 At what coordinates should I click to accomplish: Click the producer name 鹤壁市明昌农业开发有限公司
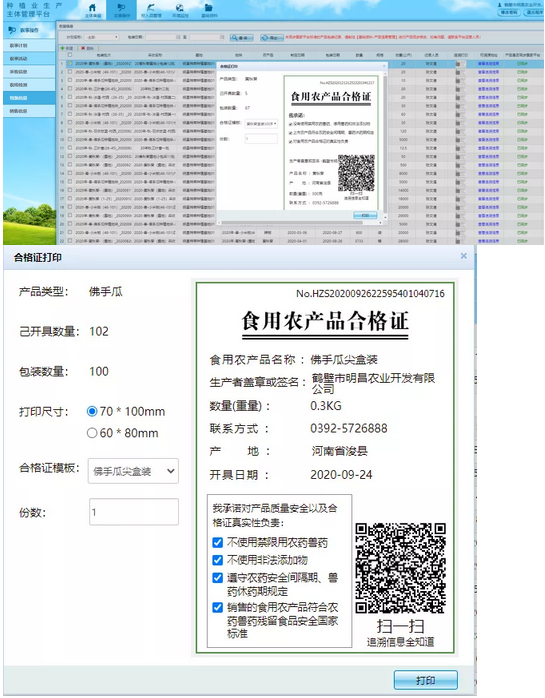373,383
